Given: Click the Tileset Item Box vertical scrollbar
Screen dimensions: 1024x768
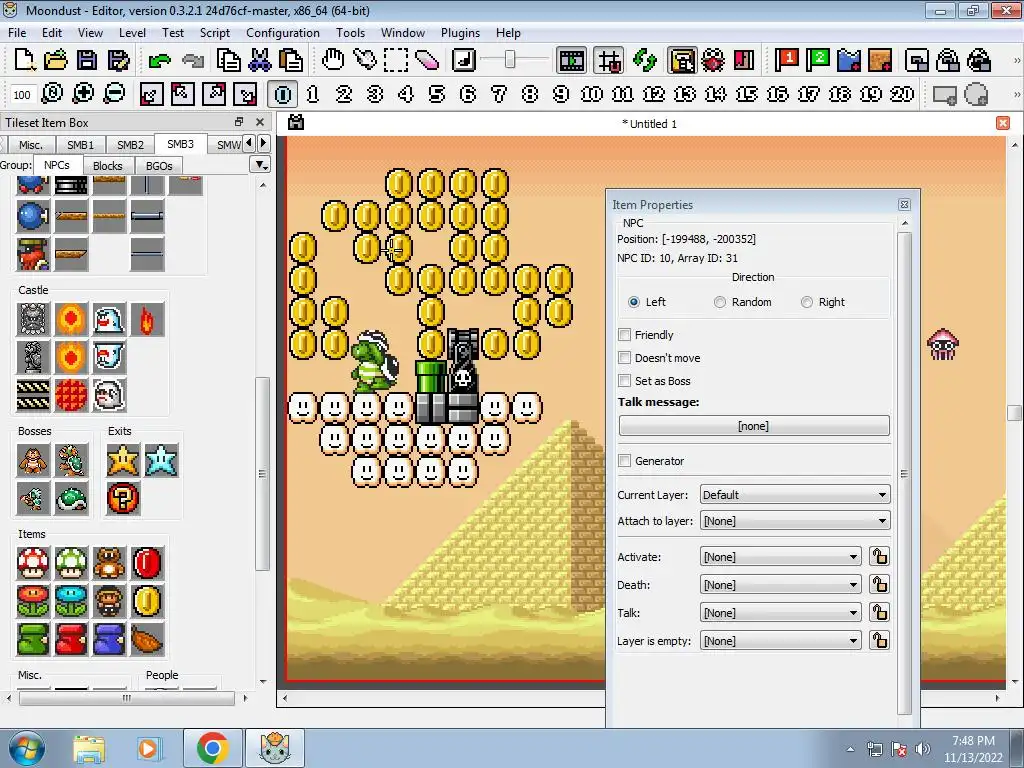Looking at the screenshot, I should point(263,473).
